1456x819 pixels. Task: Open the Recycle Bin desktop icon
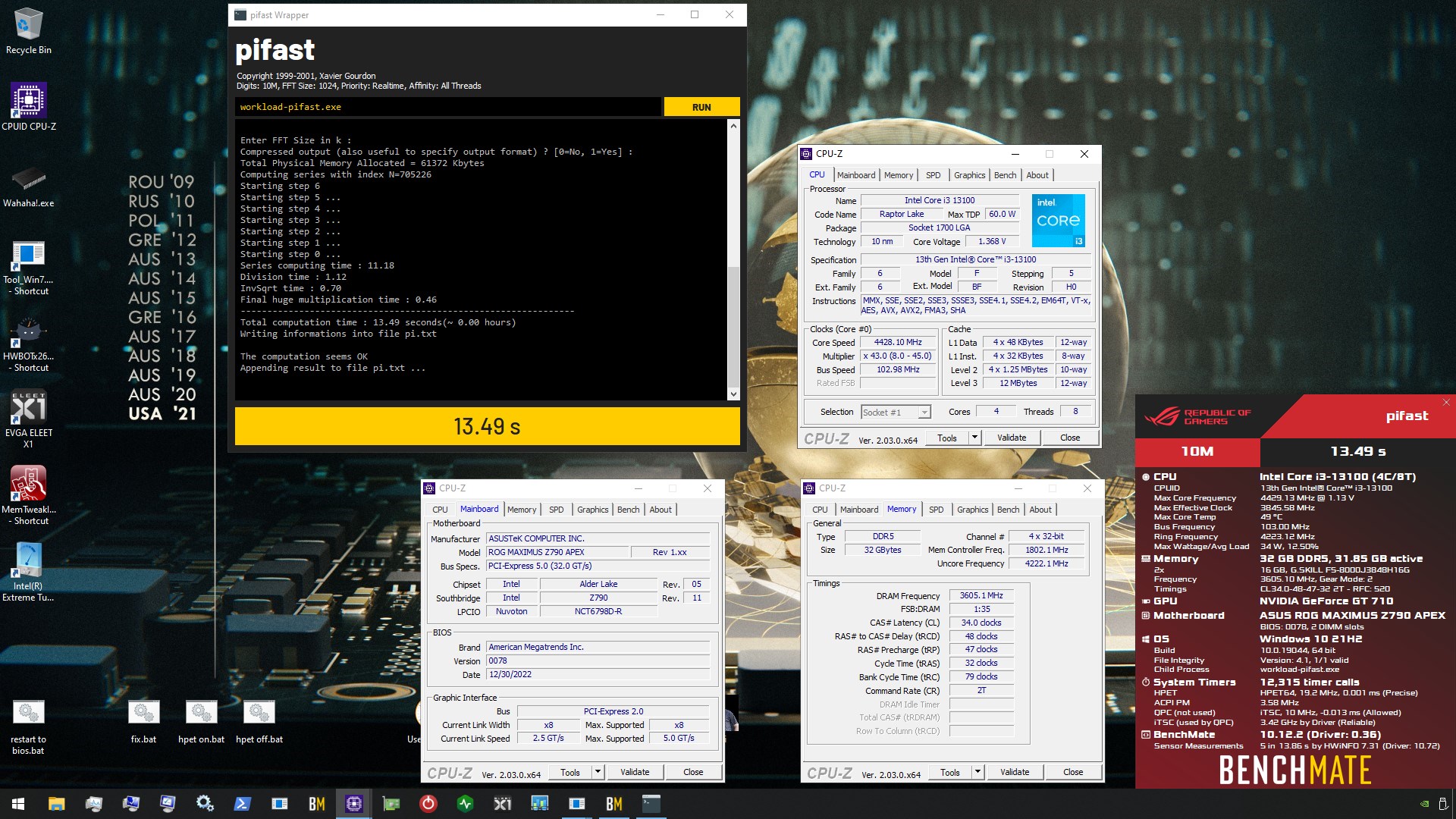(29, 31)
